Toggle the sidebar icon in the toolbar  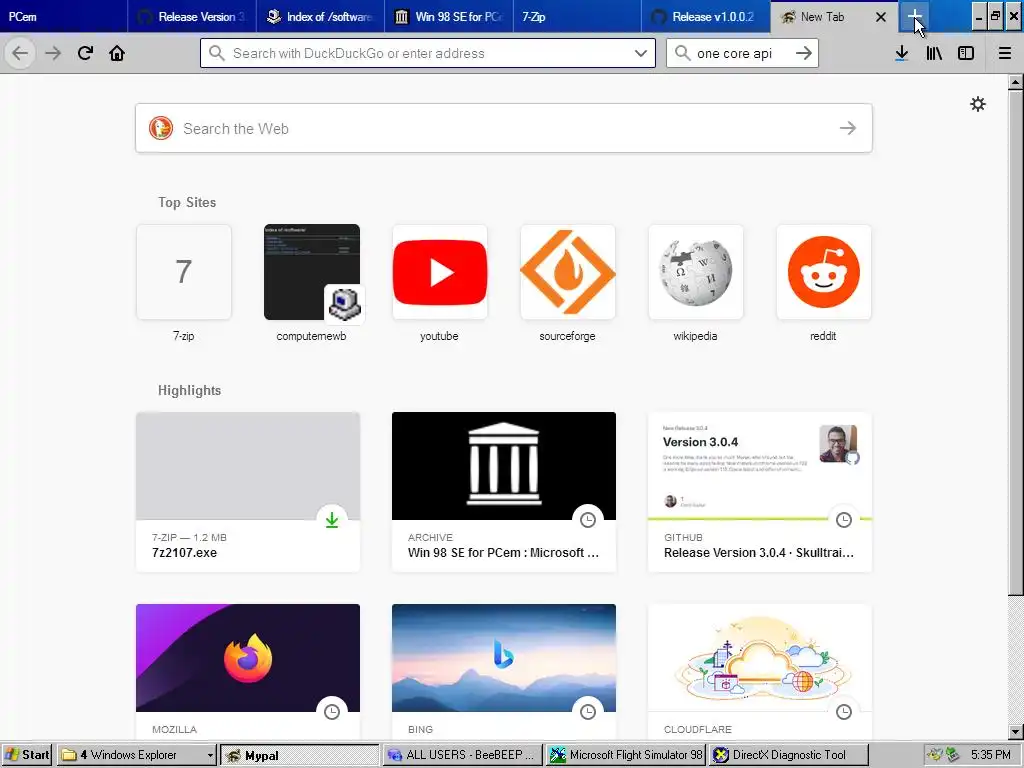click(966, 53)
